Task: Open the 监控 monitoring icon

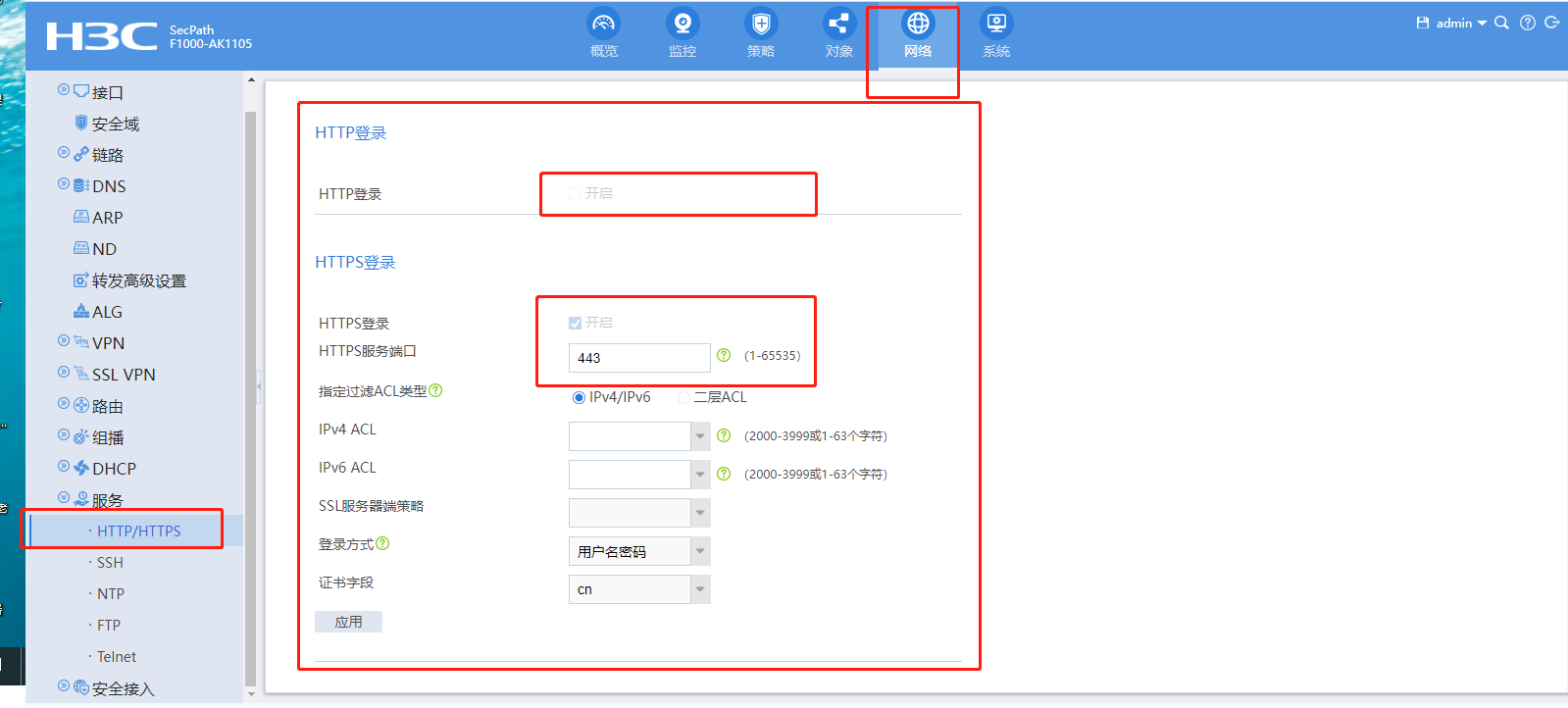Action: pyautogui.click(x=683, y=24)
